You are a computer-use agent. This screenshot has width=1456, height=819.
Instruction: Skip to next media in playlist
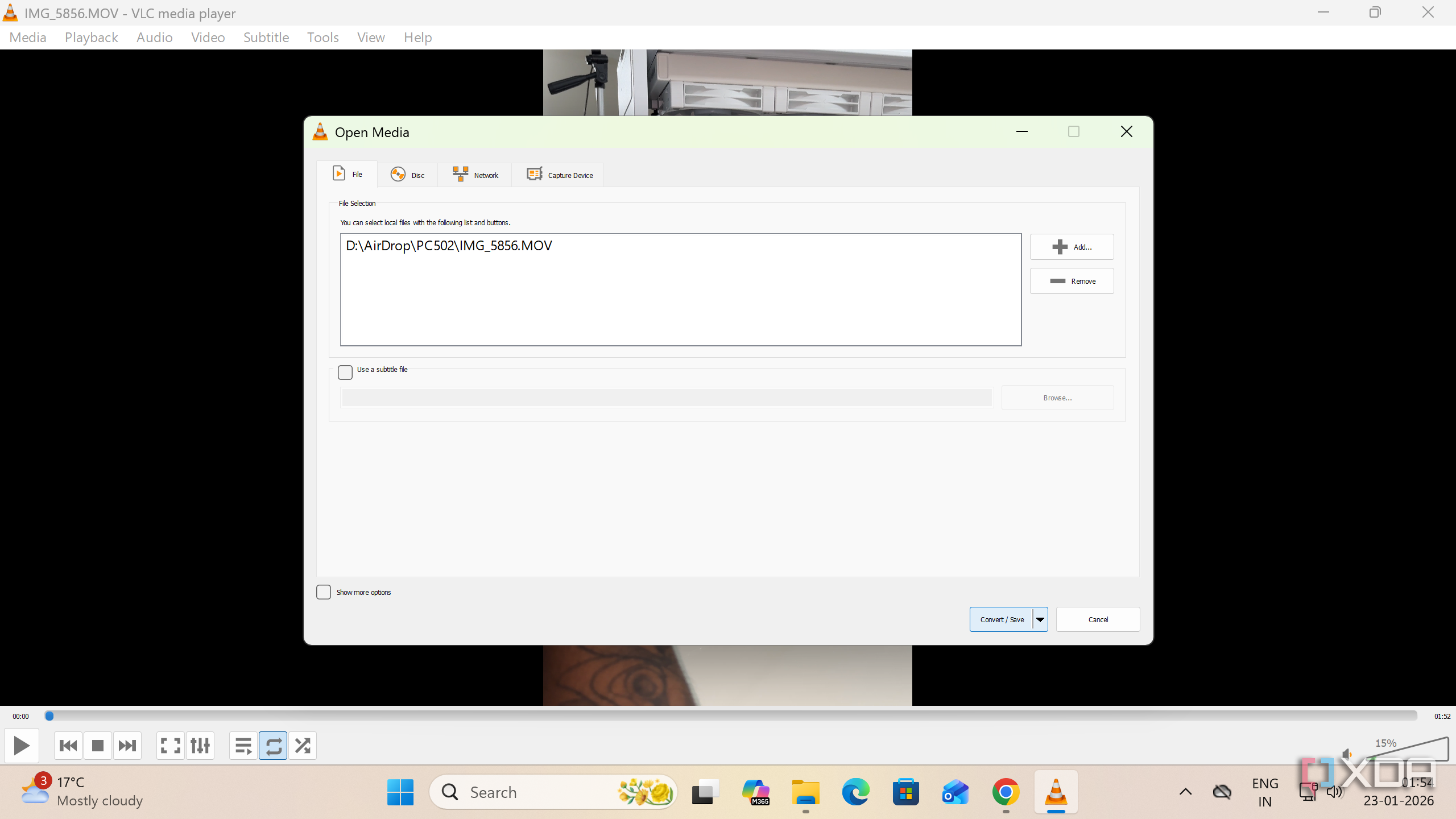point(127,745)
